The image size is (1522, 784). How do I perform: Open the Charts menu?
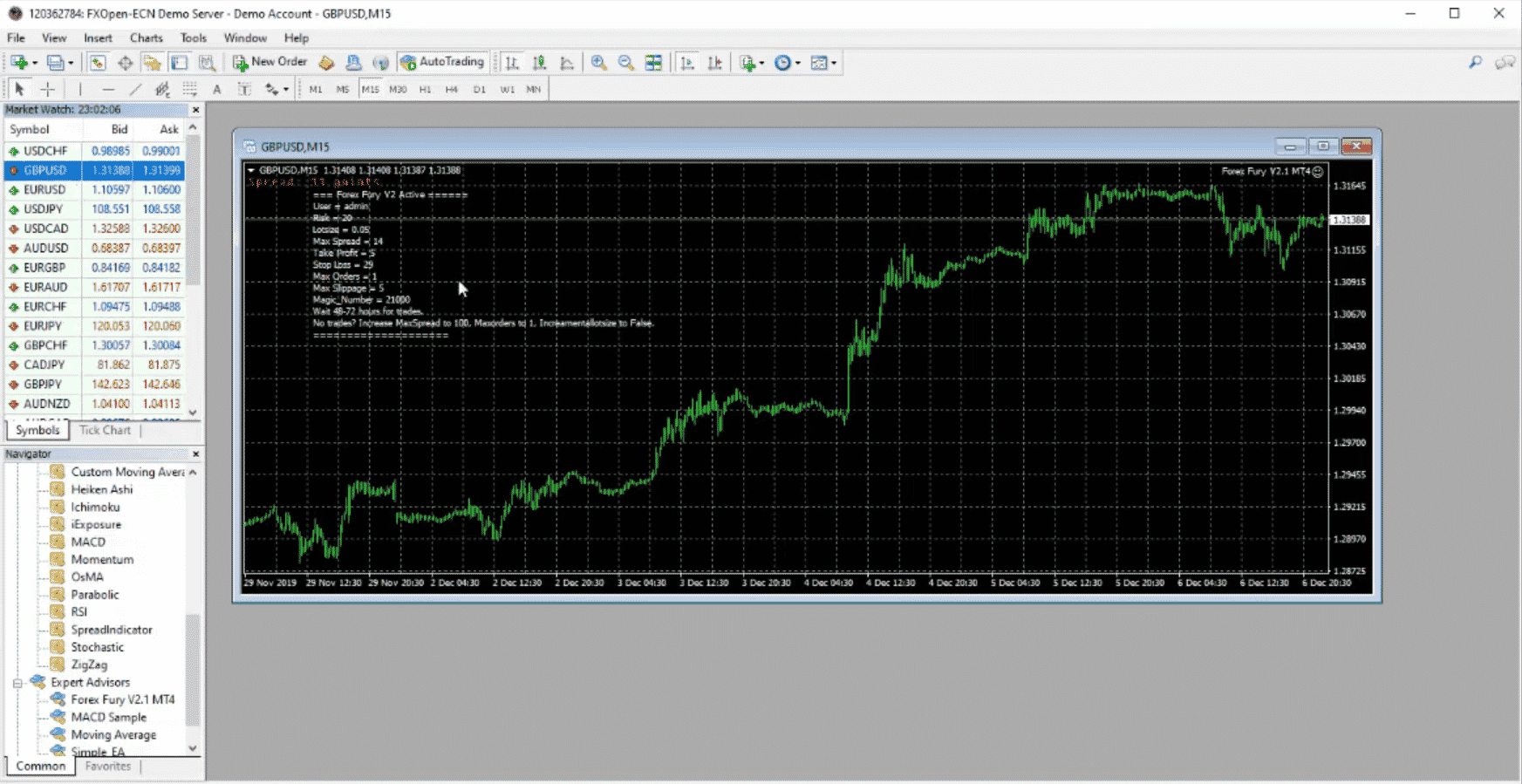pos(146,37)
